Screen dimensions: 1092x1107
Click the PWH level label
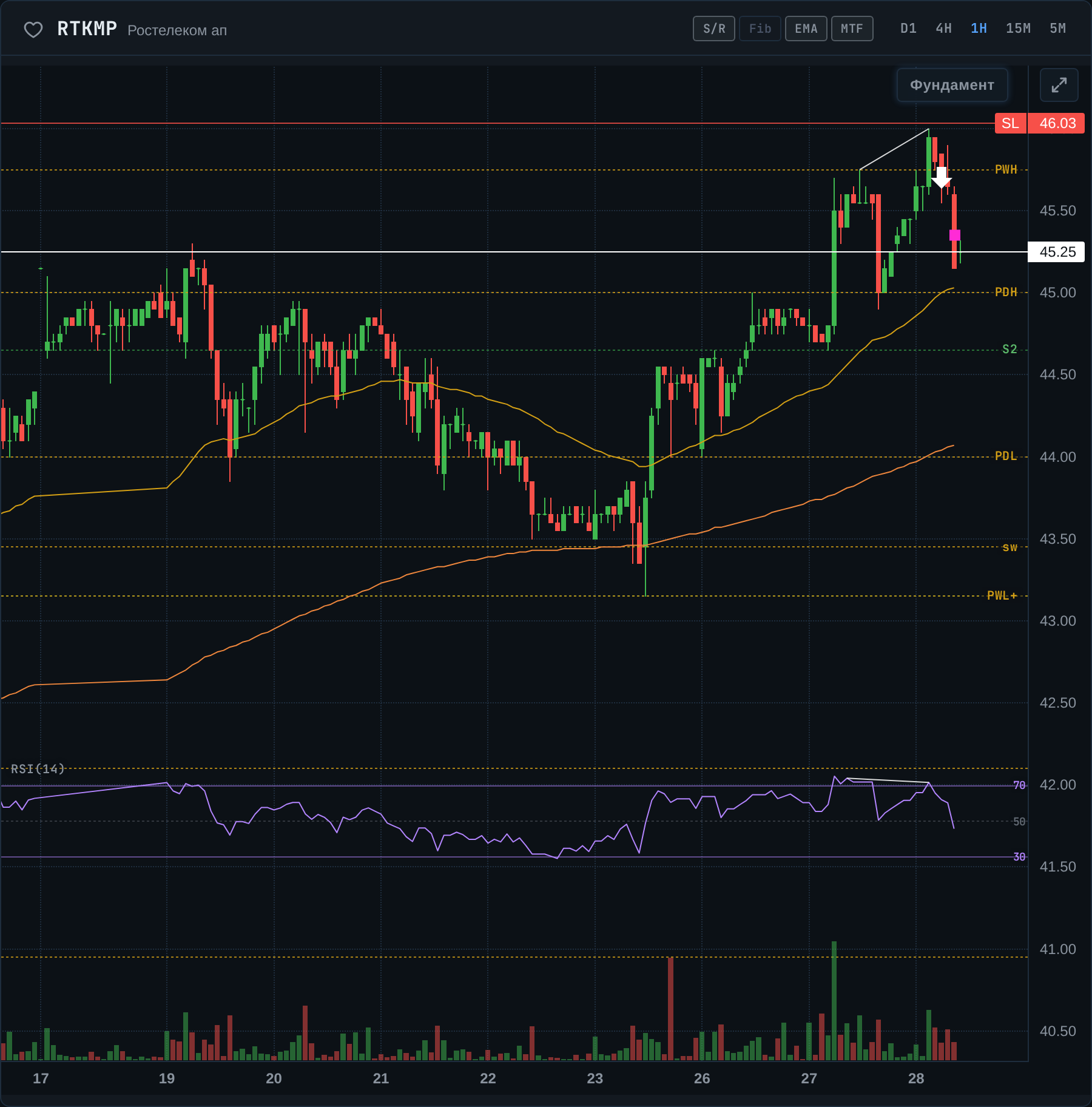(x=1006, y=170)
